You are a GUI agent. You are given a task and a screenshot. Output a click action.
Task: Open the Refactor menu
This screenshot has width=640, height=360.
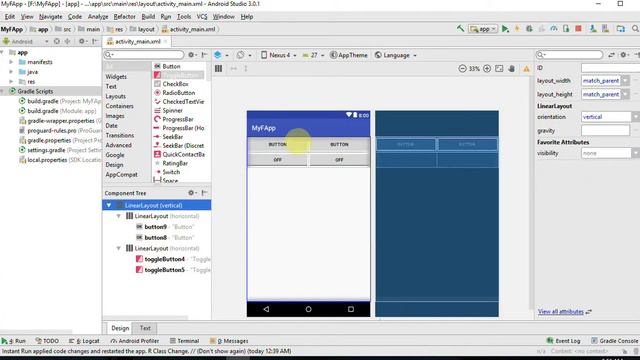[x=124, y=17]
